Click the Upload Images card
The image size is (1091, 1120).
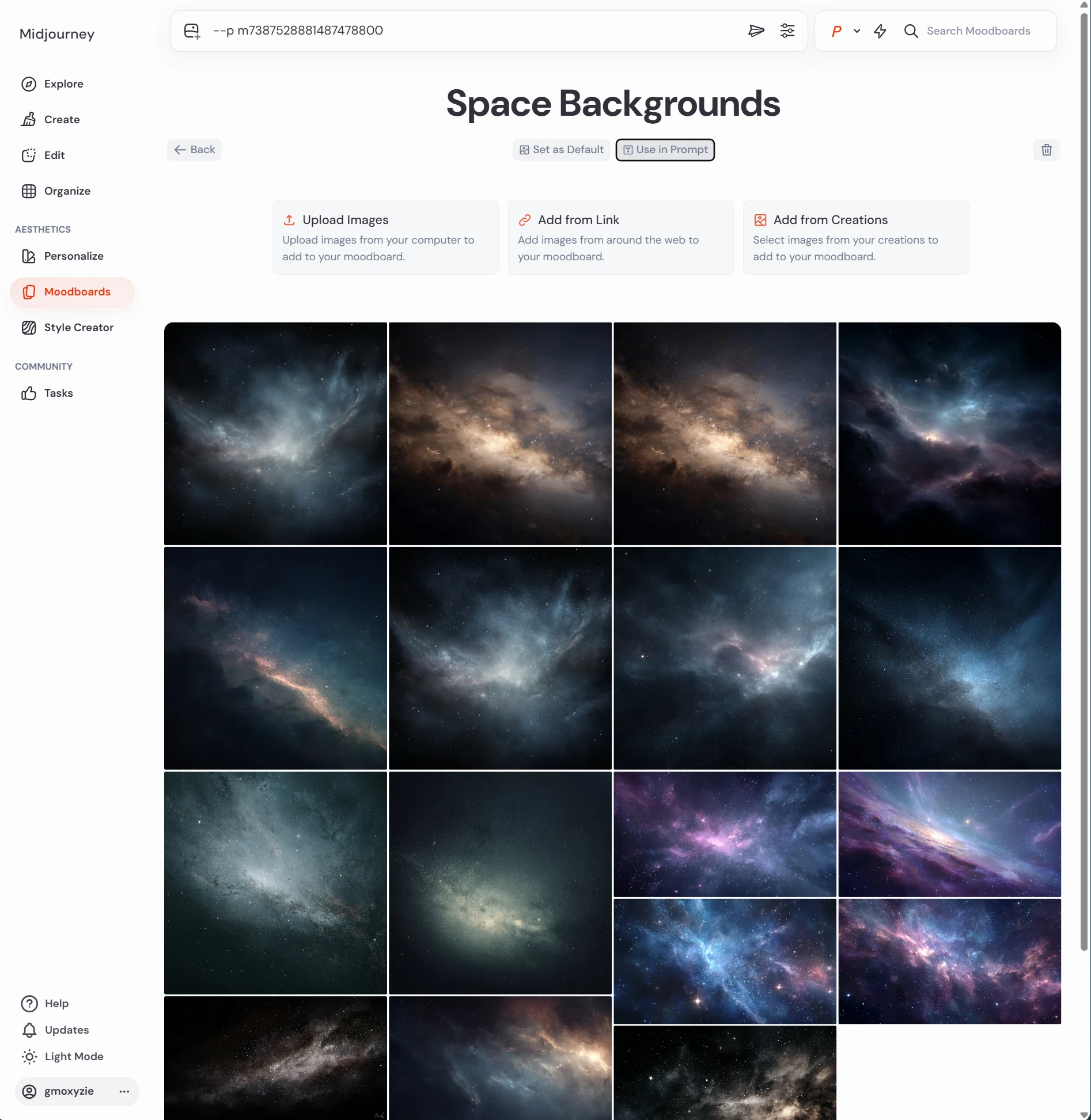point(385,237)
